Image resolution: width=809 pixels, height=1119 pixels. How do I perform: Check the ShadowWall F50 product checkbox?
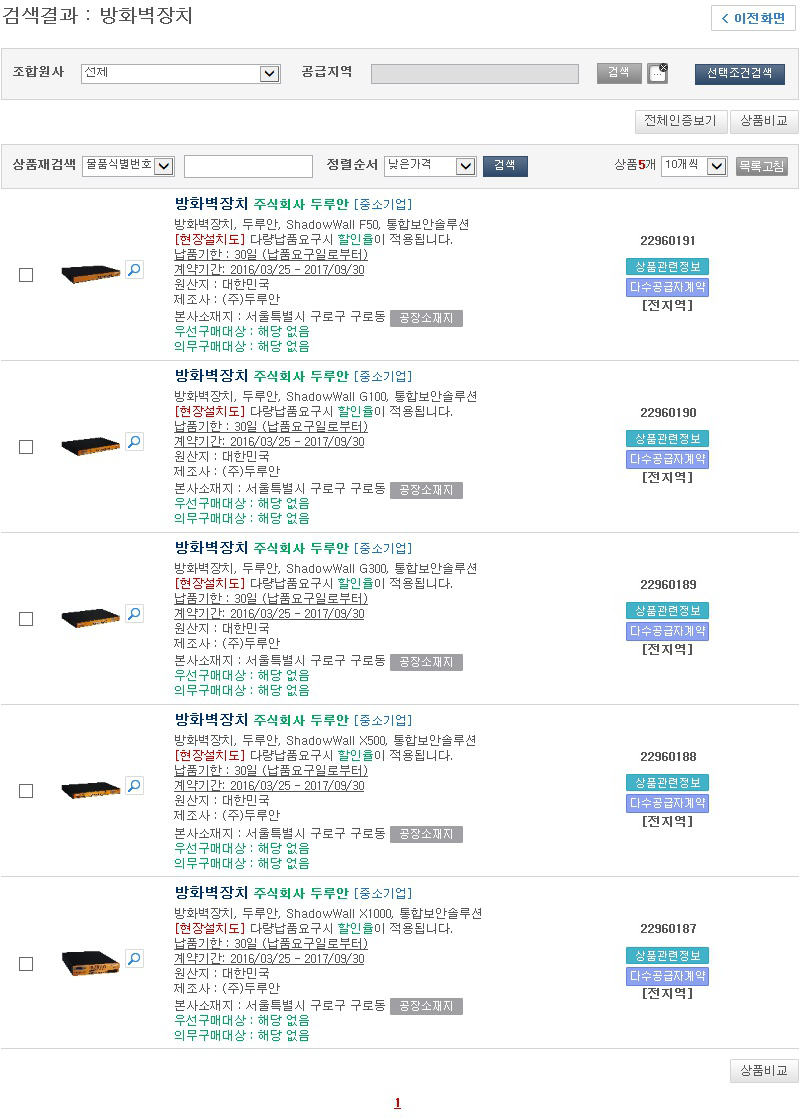[x=26, y=275]
